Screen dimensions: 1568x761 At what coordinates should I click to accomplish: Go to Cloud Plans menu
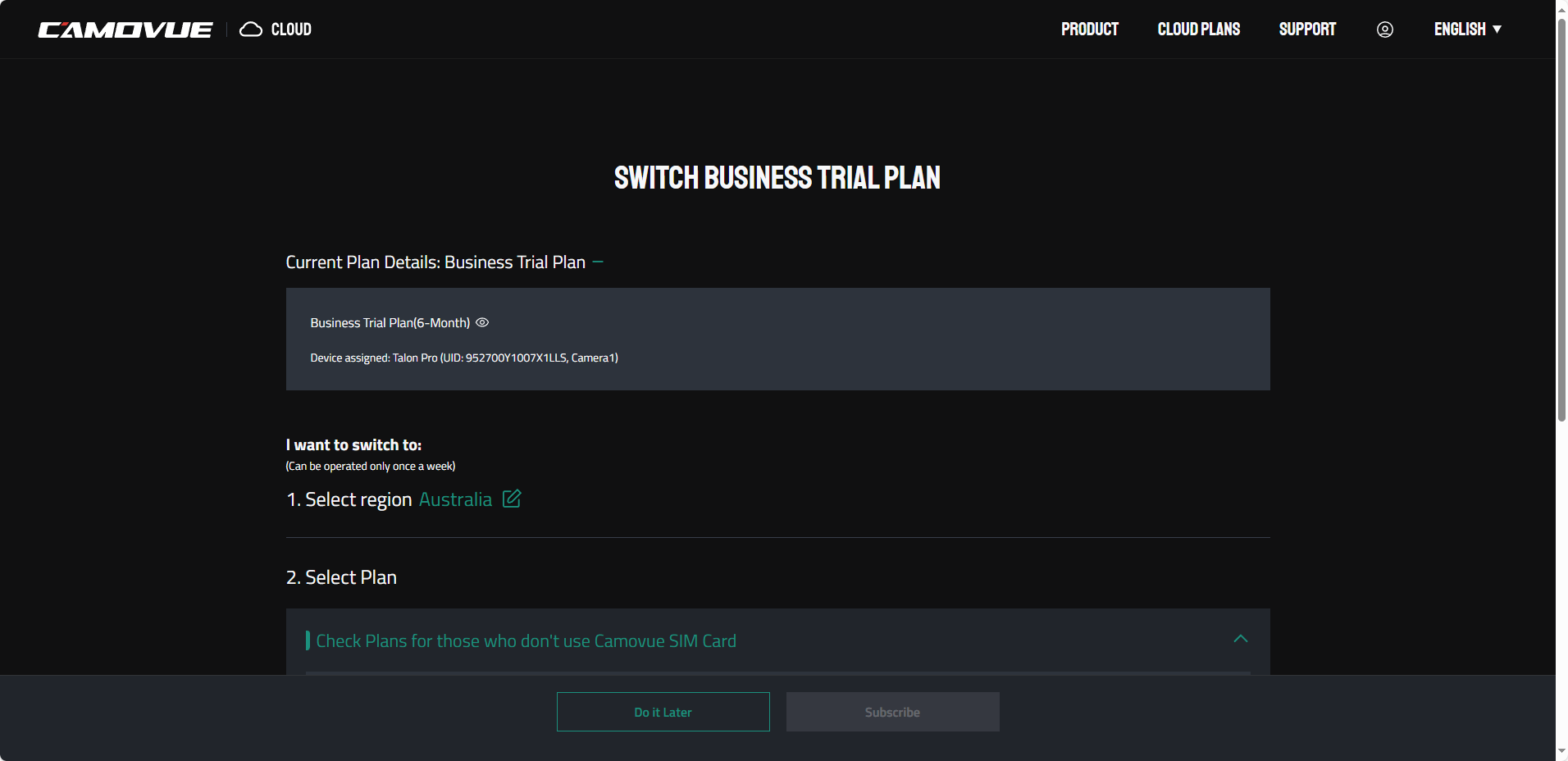coord(1199,30)
